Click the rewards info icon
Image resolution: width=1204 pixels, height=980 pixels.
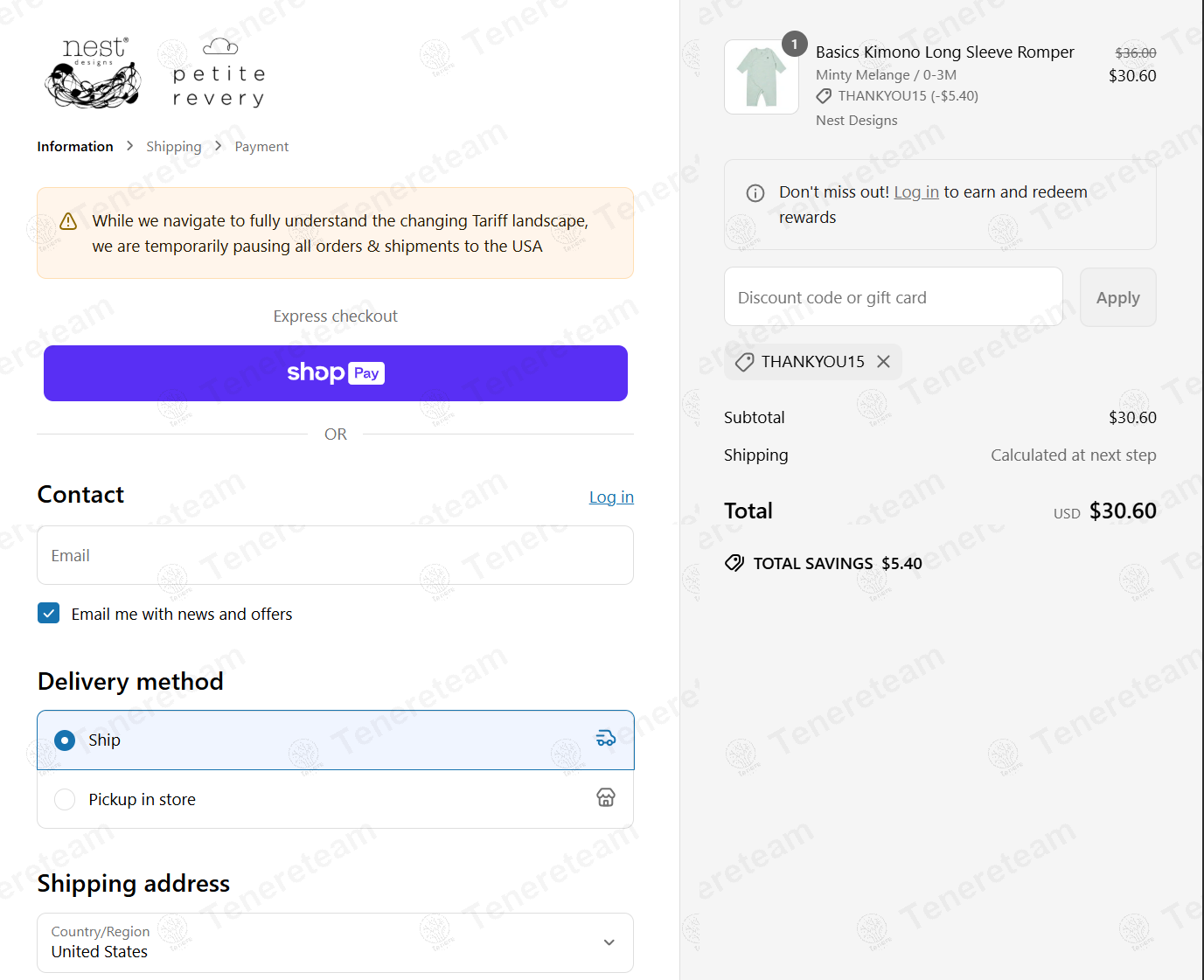[x=755, y=193]
